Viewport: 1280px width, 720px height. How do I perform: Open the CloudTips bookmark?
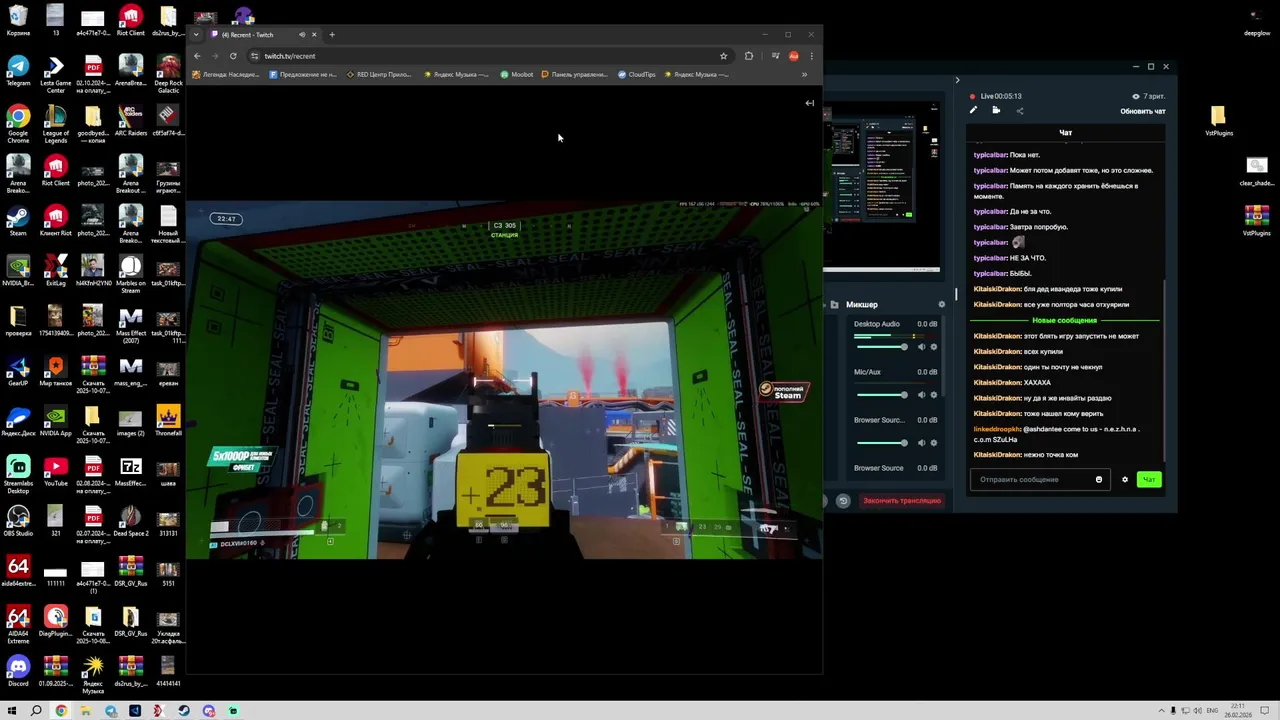(x=637, y=74)
